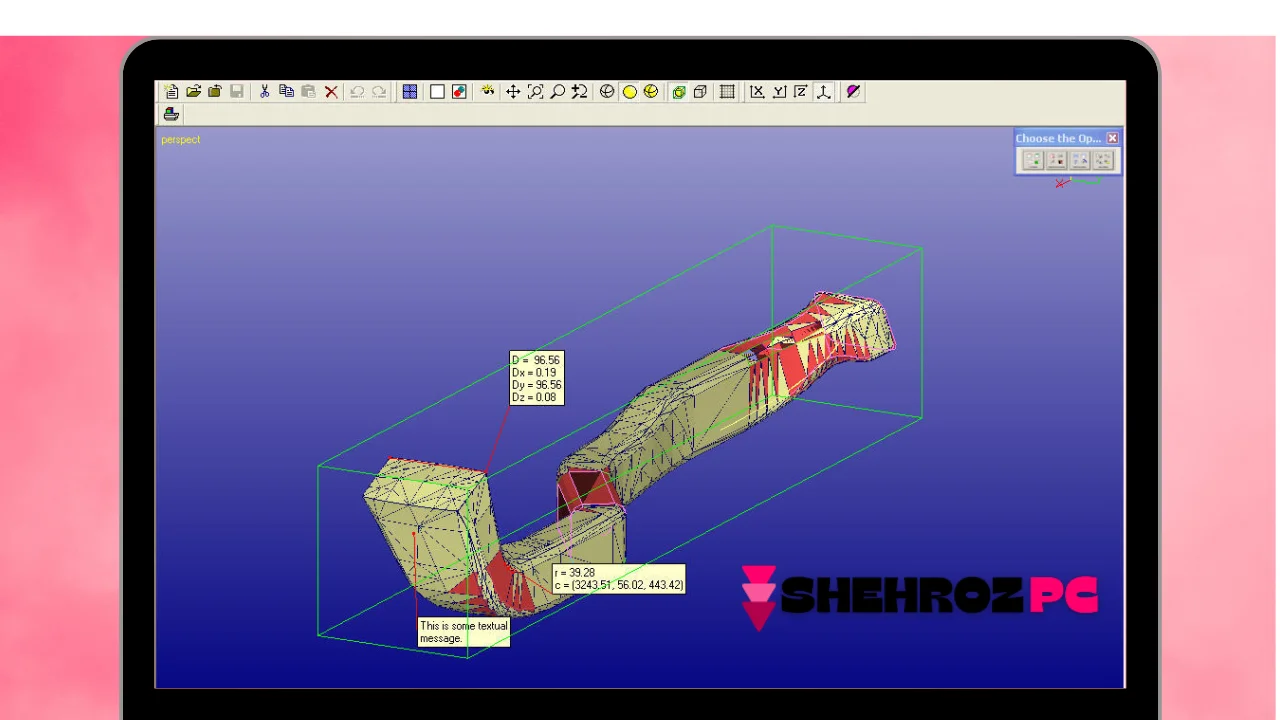Click the copy icon
This screenshot has width=1280, height=720.
(287, 92)
